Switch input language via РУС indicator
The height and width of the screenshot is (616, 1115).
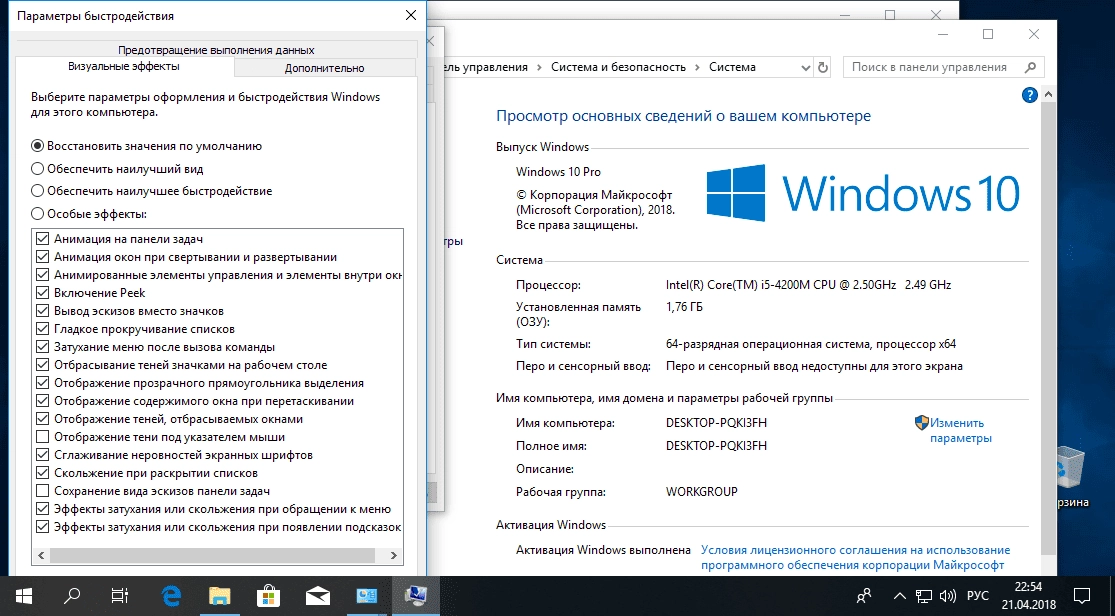point(978,596)
